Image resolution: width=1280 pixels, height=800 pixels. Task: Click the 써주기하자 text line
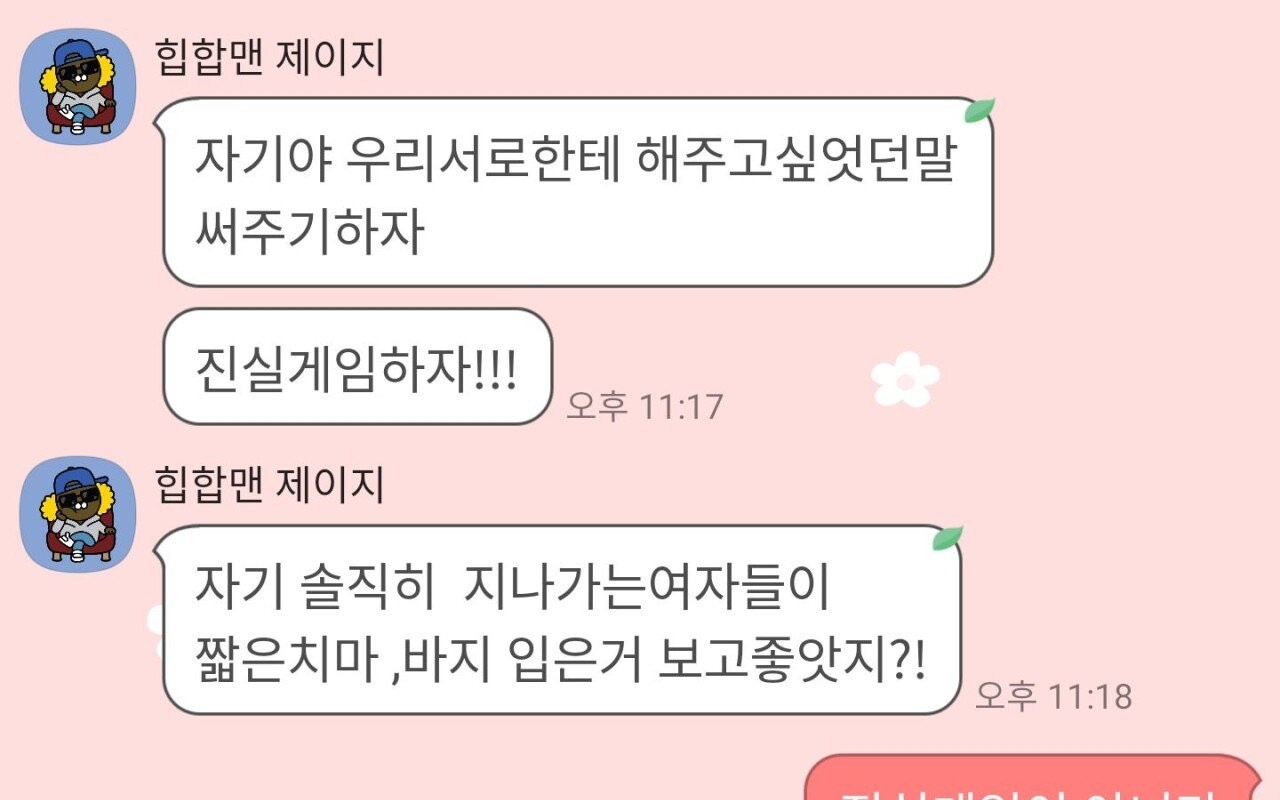[x=309, y=232]
